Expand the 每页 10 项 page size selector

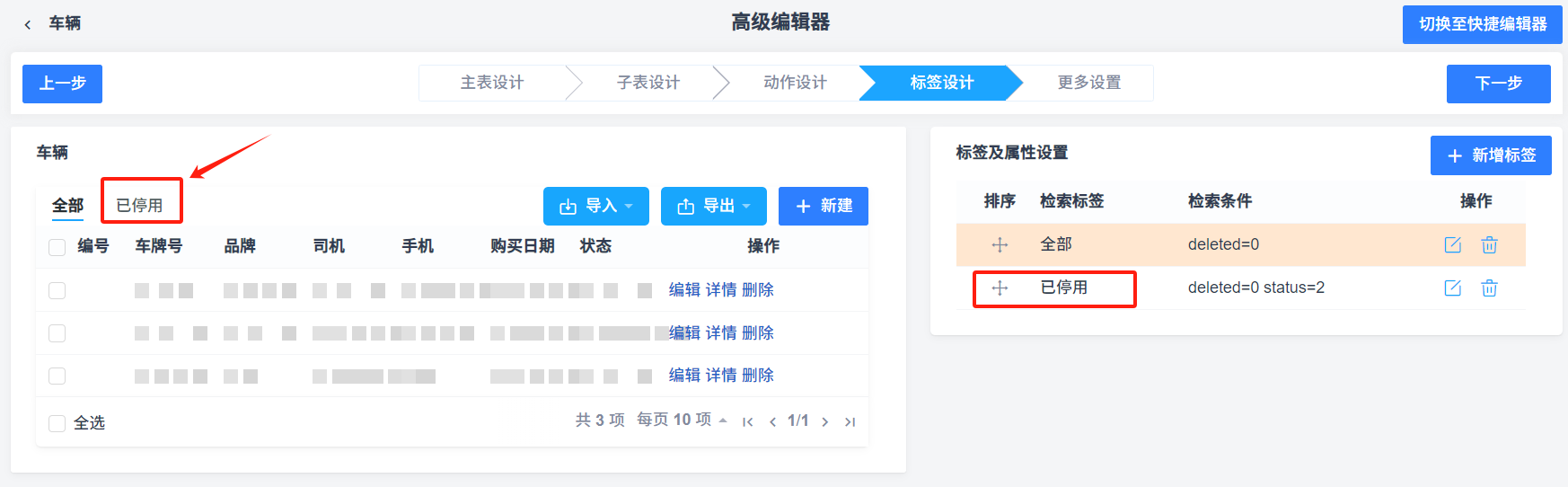682,420
